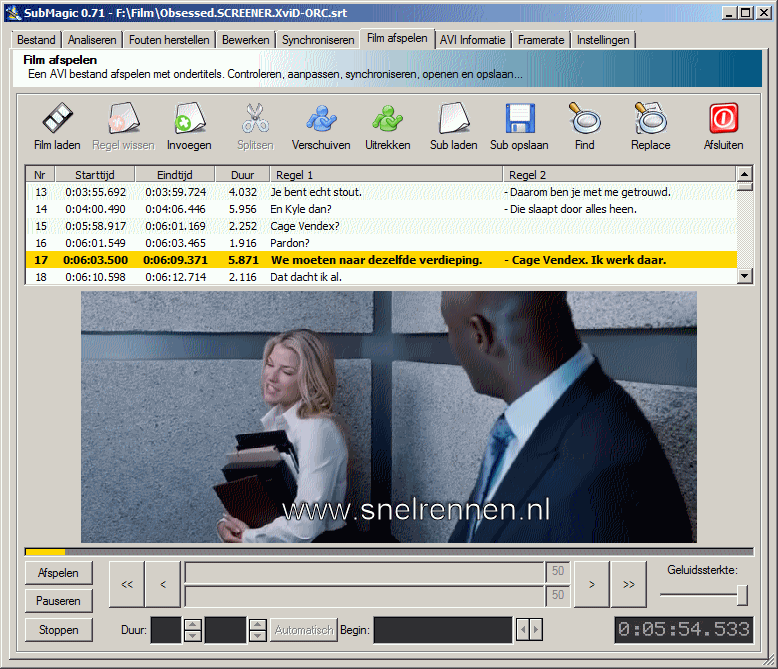
Task: Click the Film laden filmstrip icon
Action: point(57,118)
